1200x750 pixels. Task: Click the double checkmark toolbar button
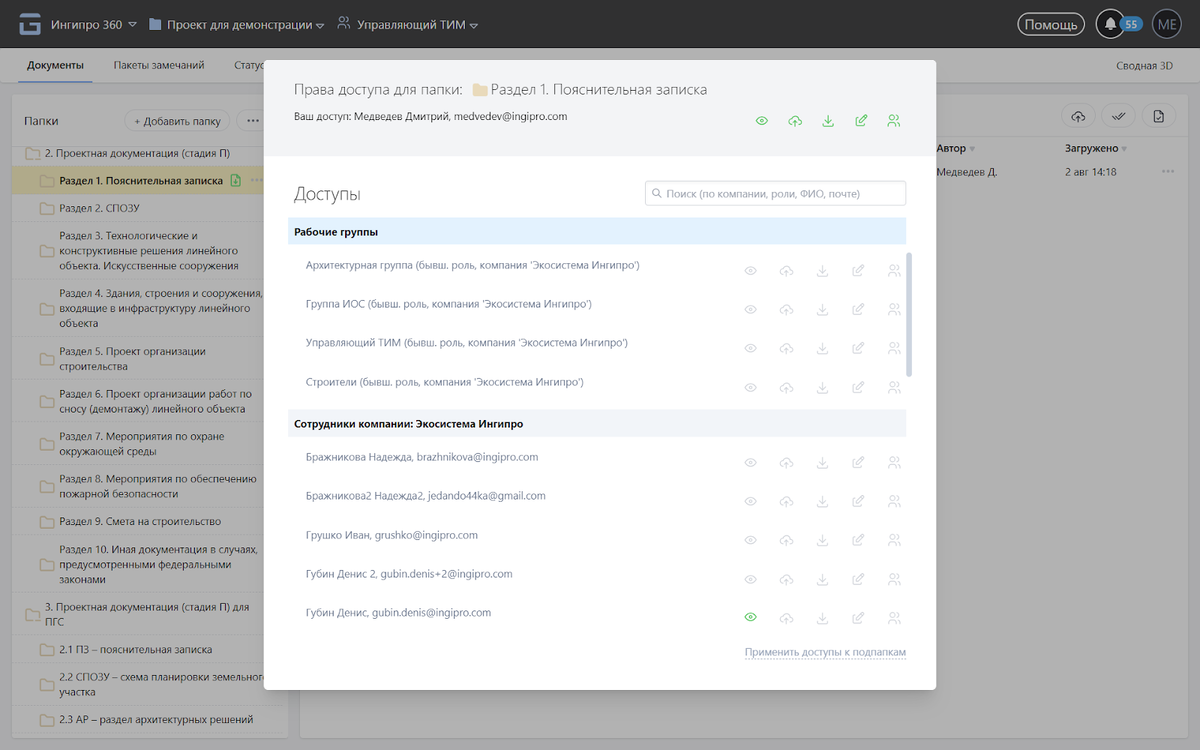(1118, 117)
